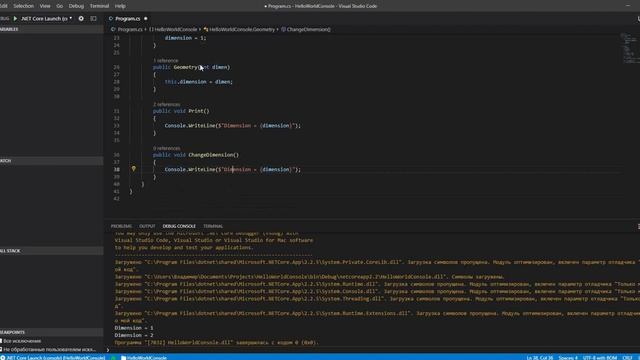Click 'public Geometry(int dimen)' constructor line
The image size is (640, 360).
(191, 67)
